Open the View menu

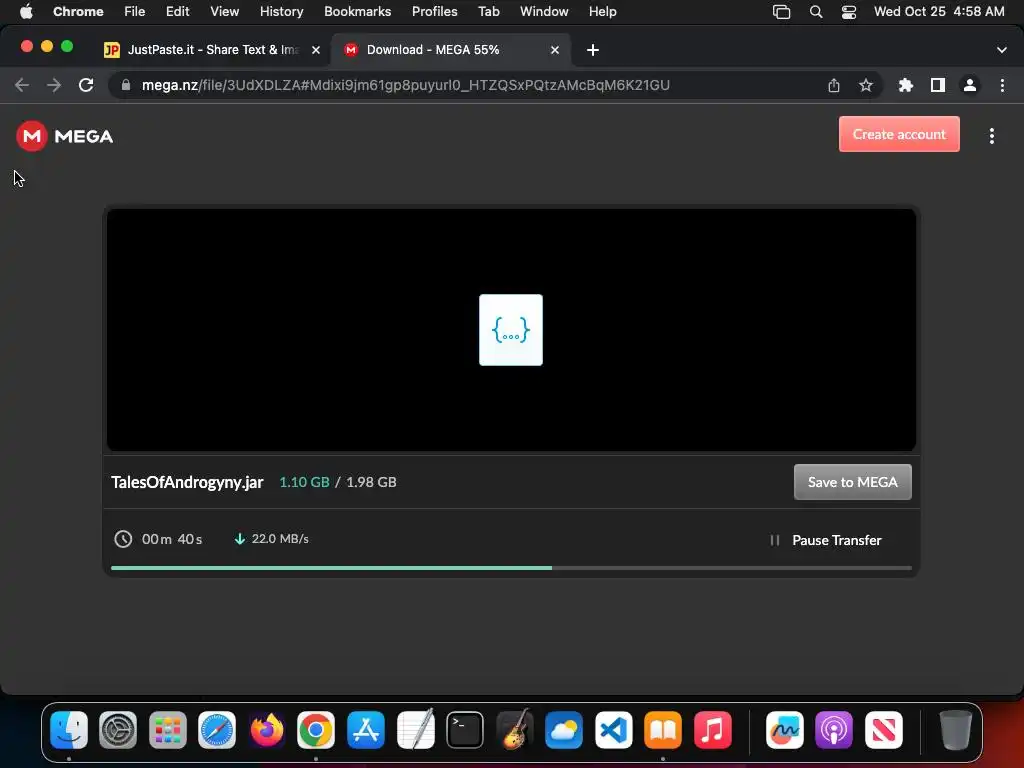(224, 11)
